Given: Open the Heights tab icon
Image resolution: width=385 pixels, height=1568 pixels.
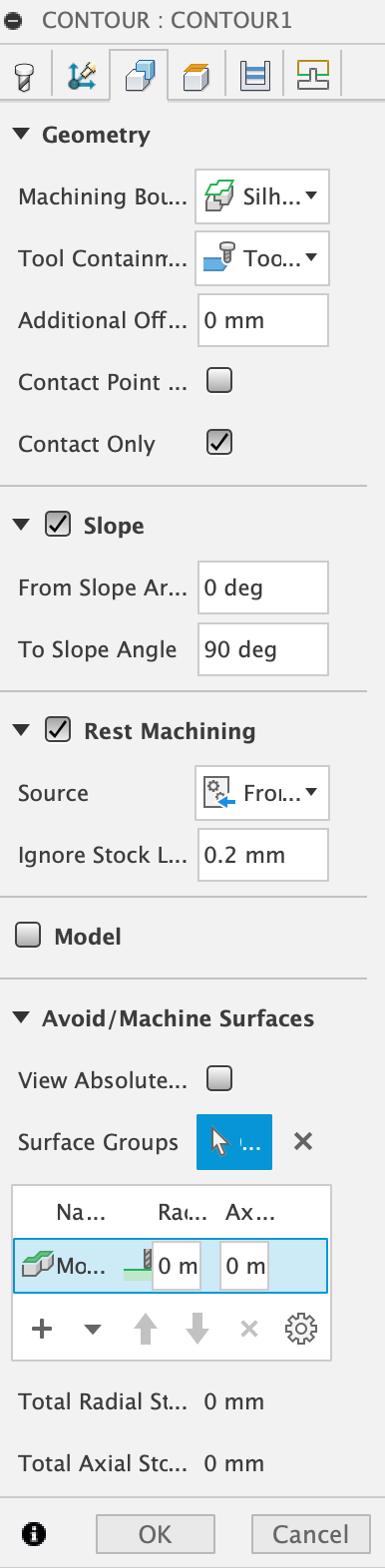Looking at the screenshot, I should pos(197,76).
